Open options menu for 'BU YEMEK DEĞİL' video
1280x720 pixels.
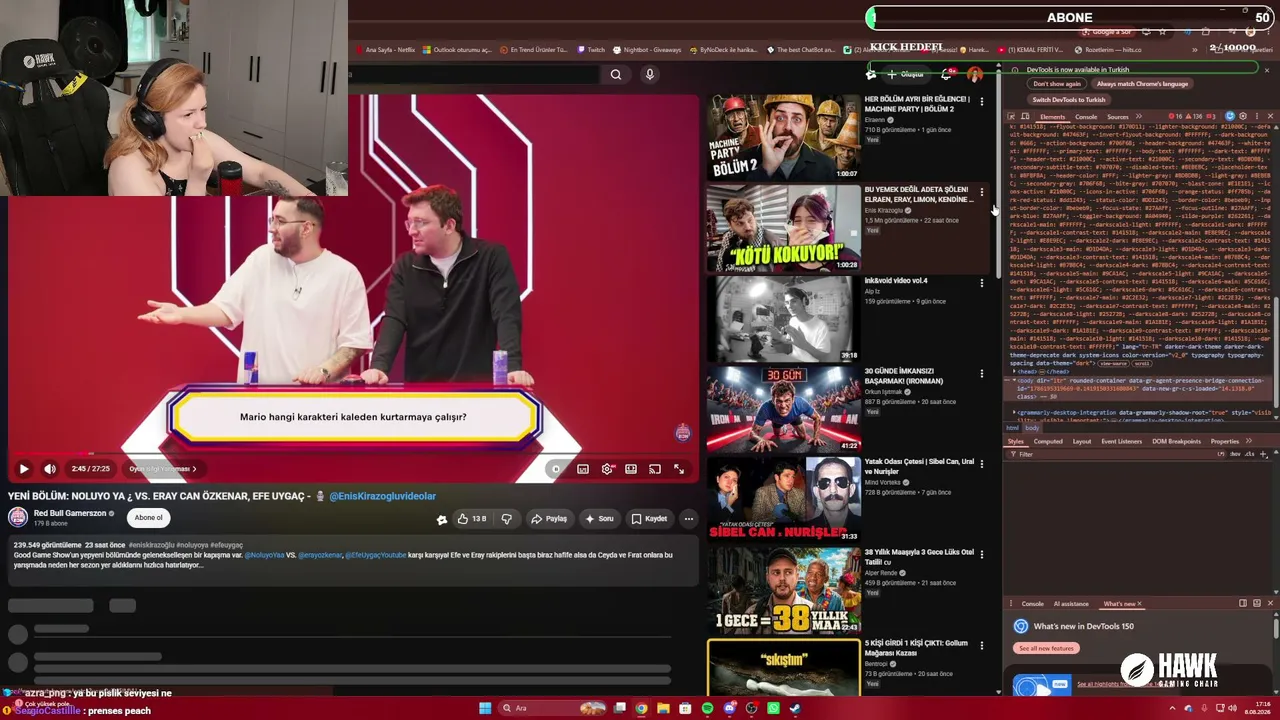[x=982, y=192]
